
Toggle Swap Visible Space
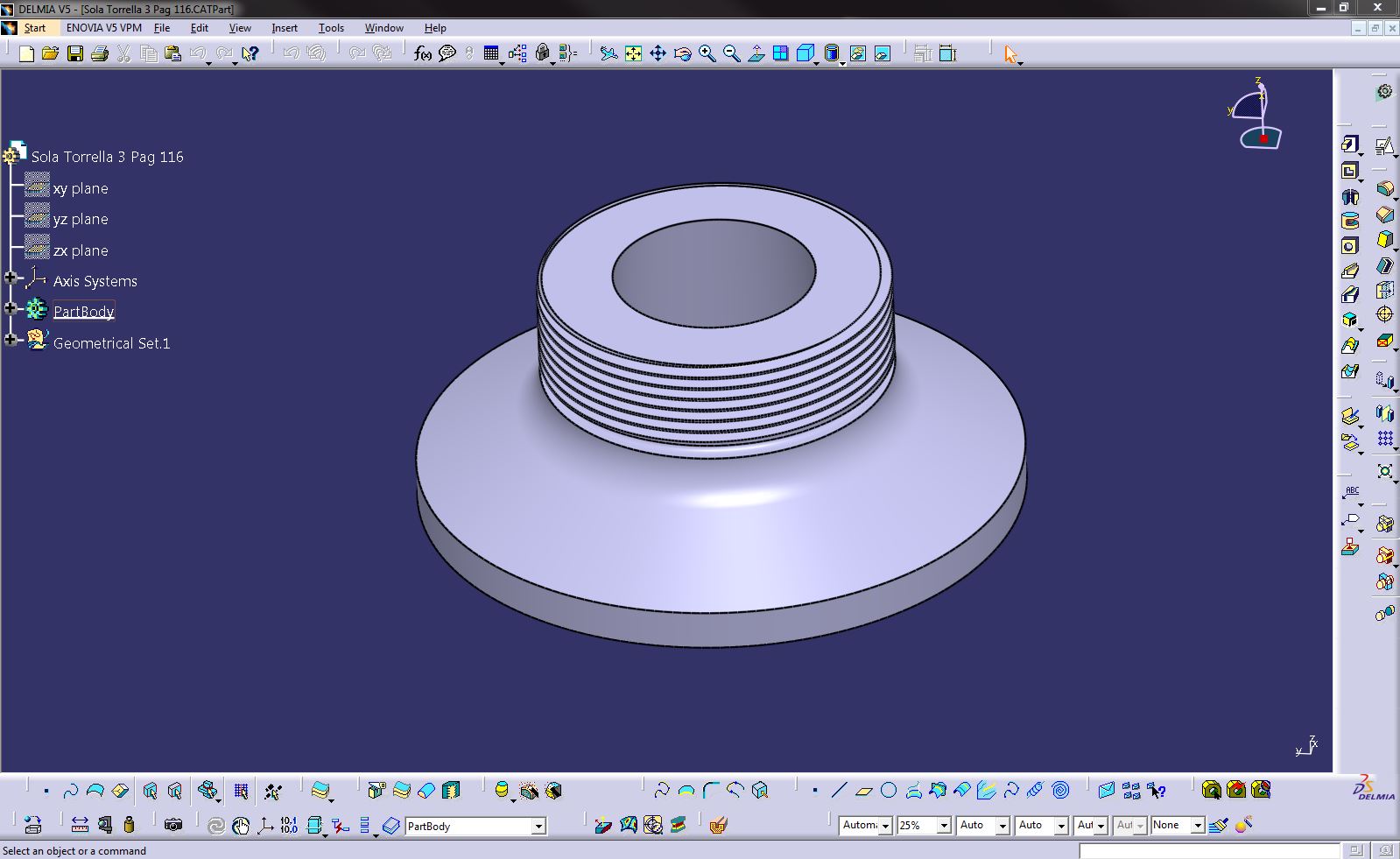(x=882, y=54)
